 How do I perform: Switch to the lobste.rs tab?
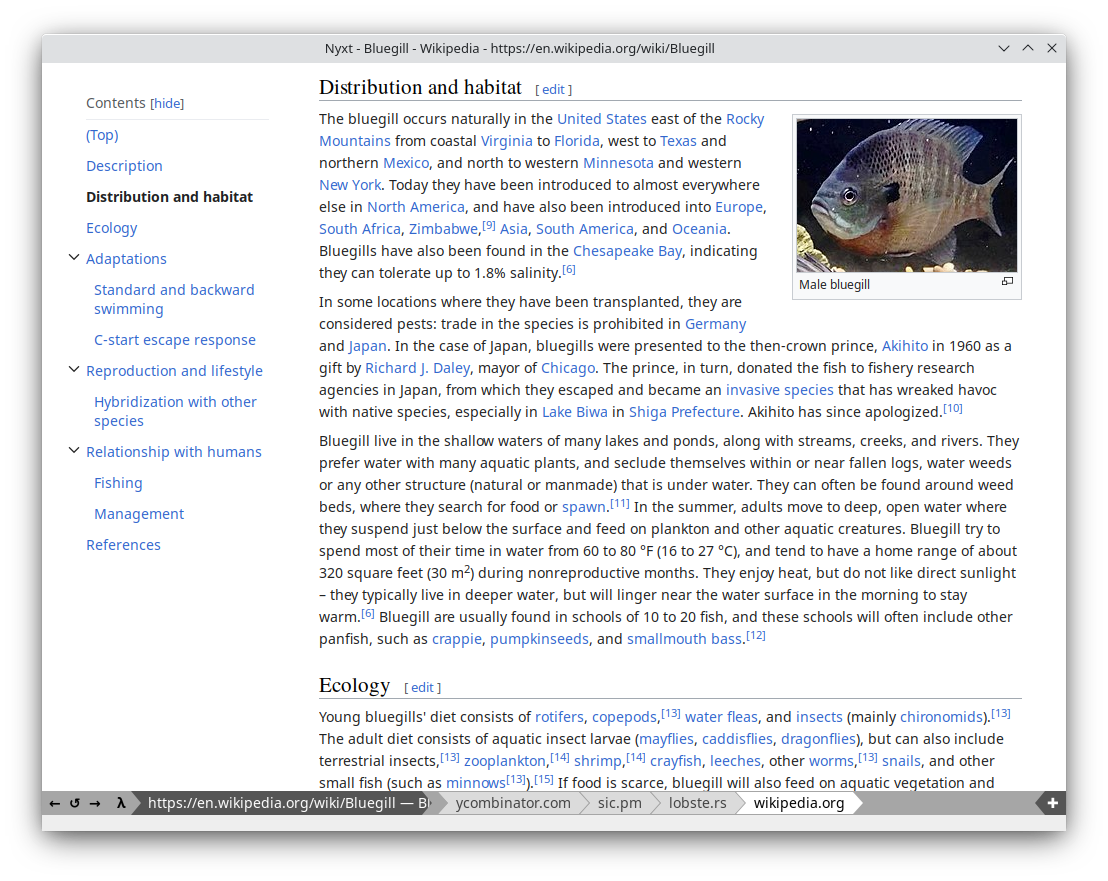coord(697,803)
